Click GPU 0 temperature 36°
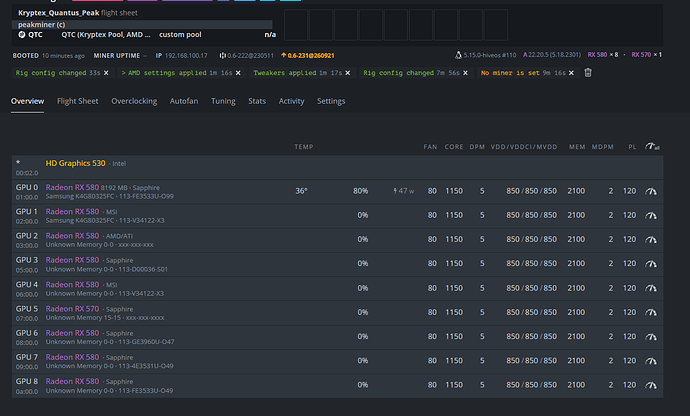690x416 pixels. coord(301,191)
